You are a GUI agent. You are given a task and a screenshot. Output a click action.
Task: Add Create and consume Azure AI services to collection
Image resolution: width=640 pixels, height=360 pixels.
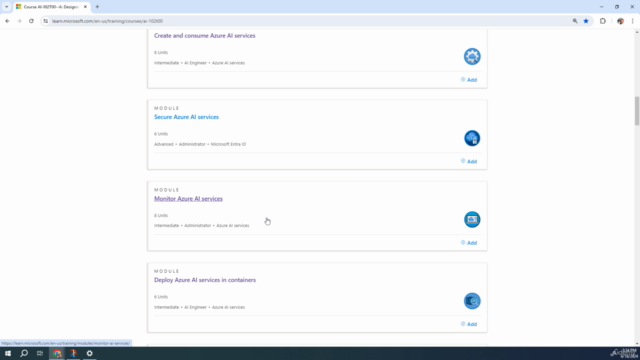coord(469,80)
